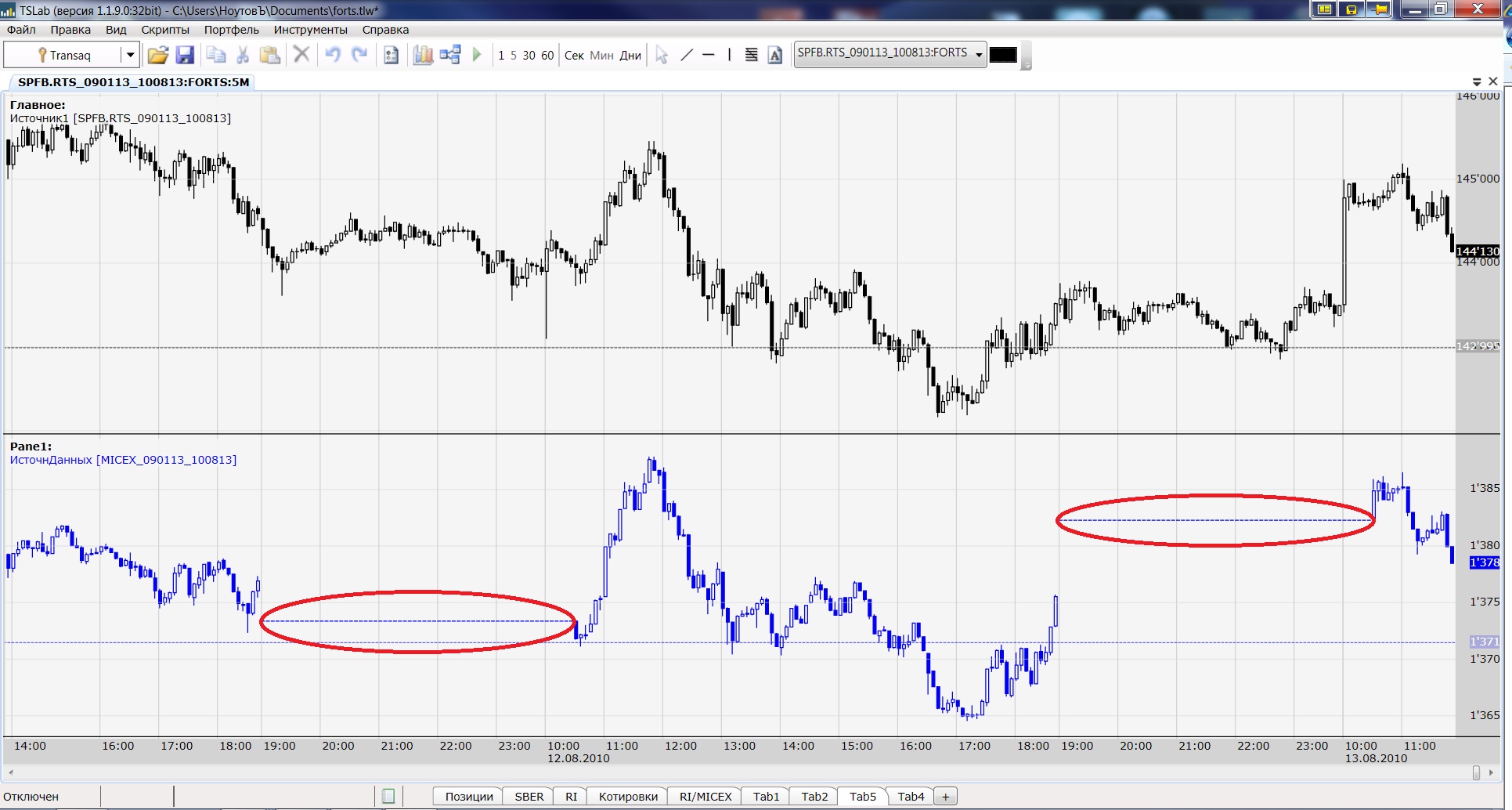Image resolution: width=1512 pixels, height=810 pixels.
Task: Open the Справка menu
Action: point(385,30)
